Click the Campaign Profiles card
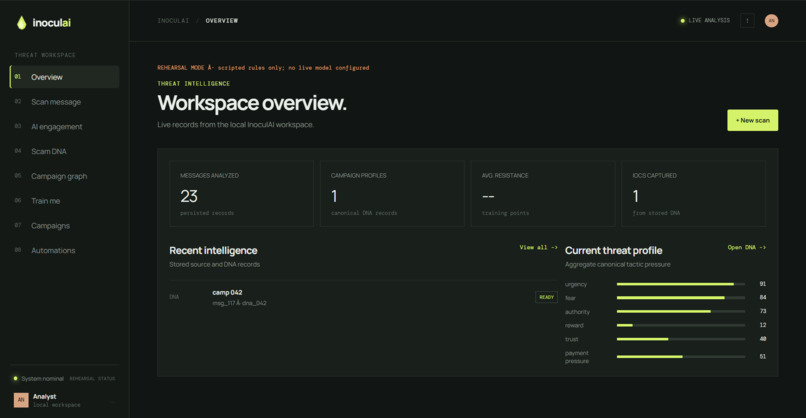The image size is (806, 418). coord(392,193)
